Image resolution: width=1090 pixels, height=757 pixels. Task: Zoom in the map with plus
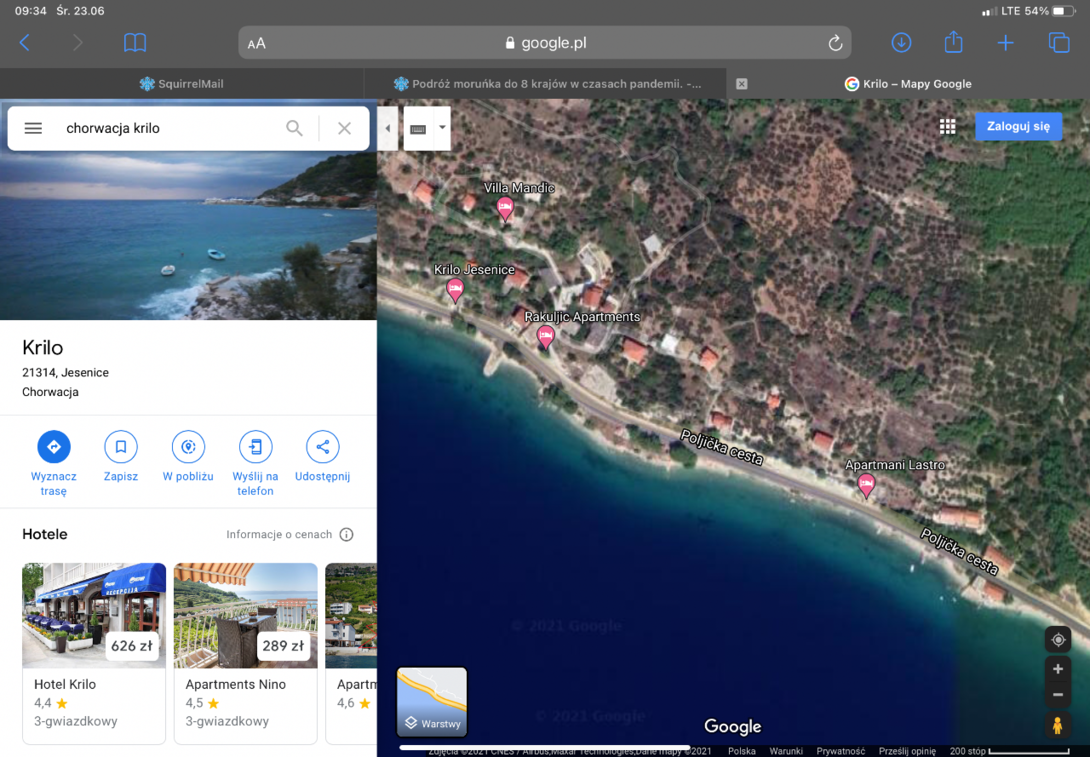pyautogui.click(x=1058, y=669)
